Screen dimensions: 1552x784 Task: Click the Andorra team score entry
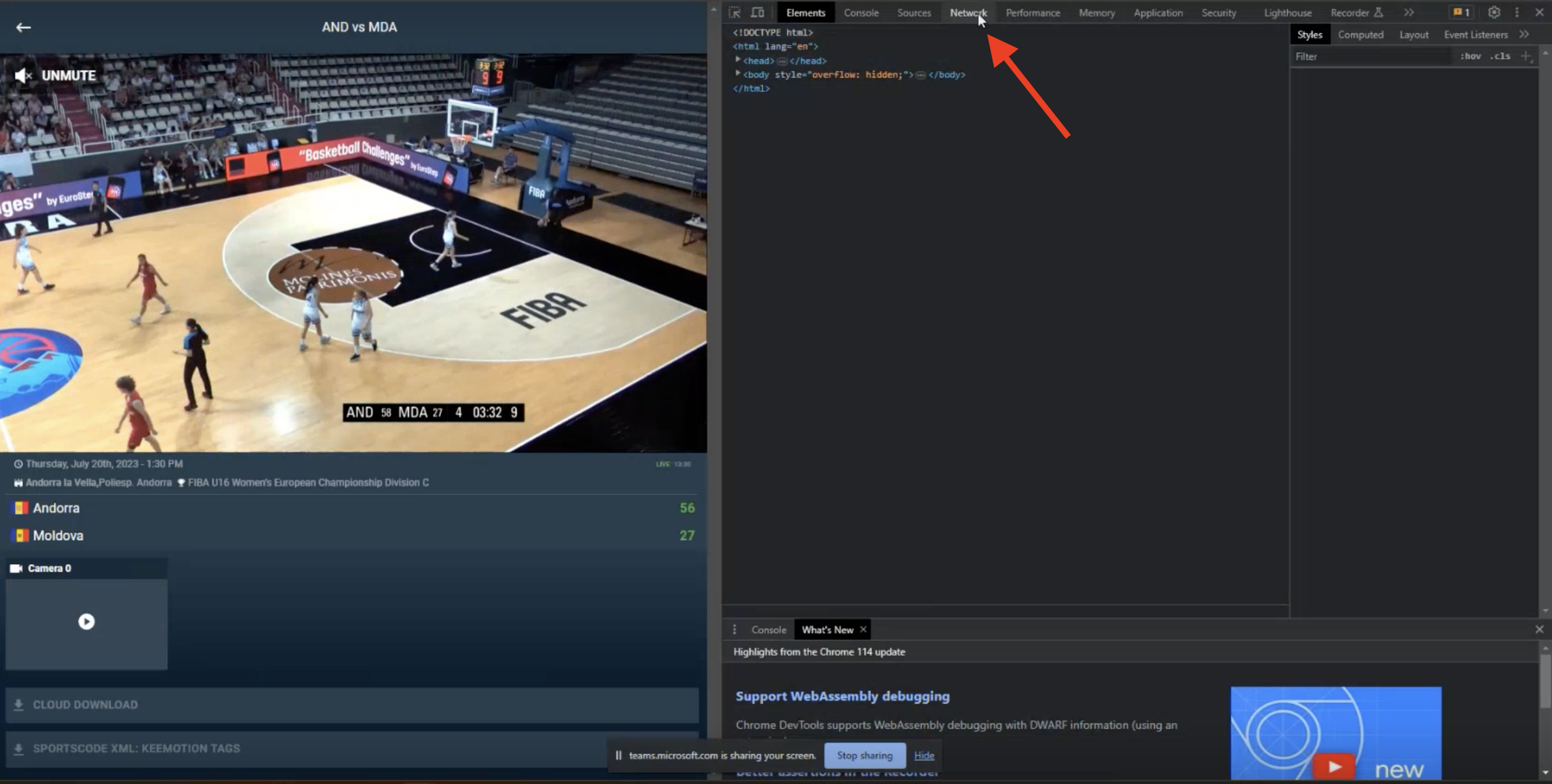(x=354, y=508)
